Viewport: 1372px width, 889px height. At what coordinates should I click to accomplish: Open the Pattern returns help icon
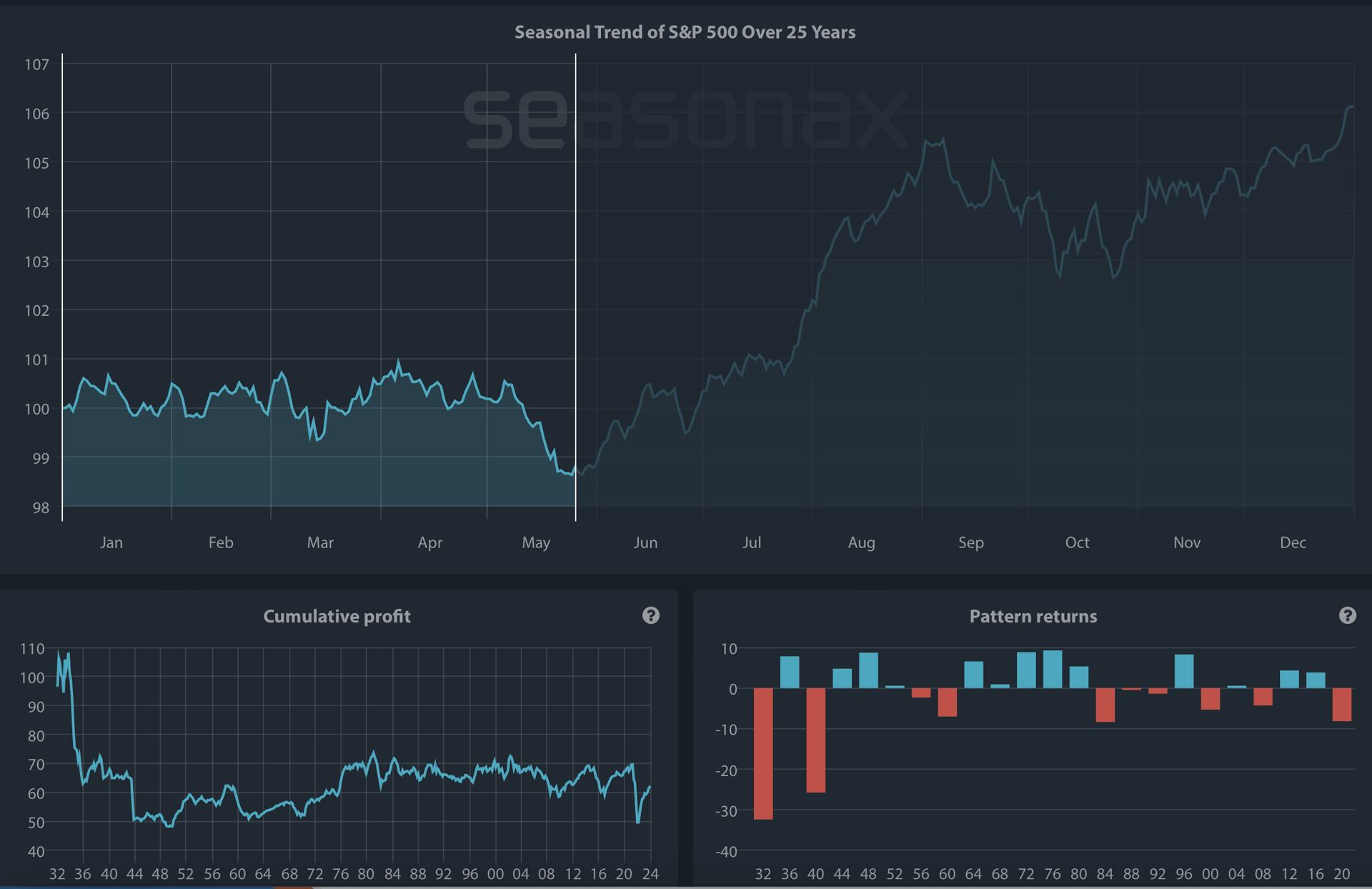(x=1347, y=615)
